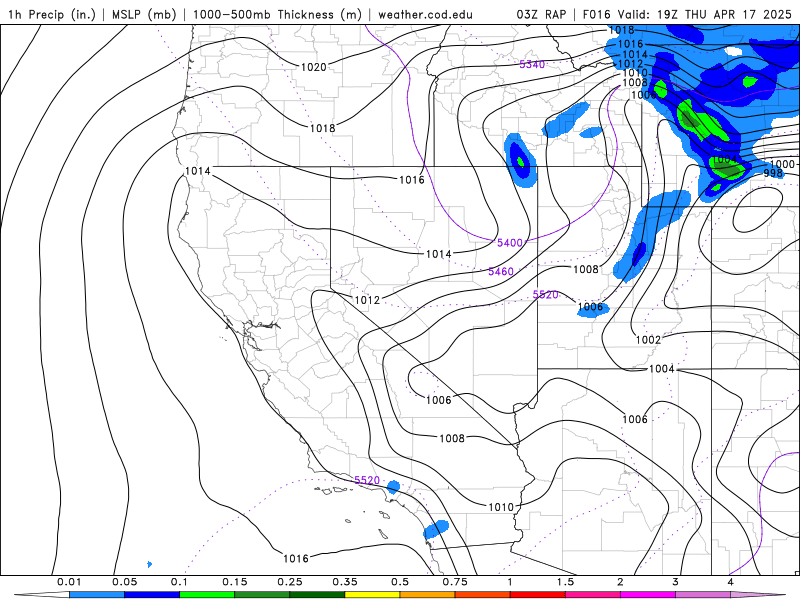Click the 1000 isobar label
Viewport: 800px width, 600px height.
(782, 164)
